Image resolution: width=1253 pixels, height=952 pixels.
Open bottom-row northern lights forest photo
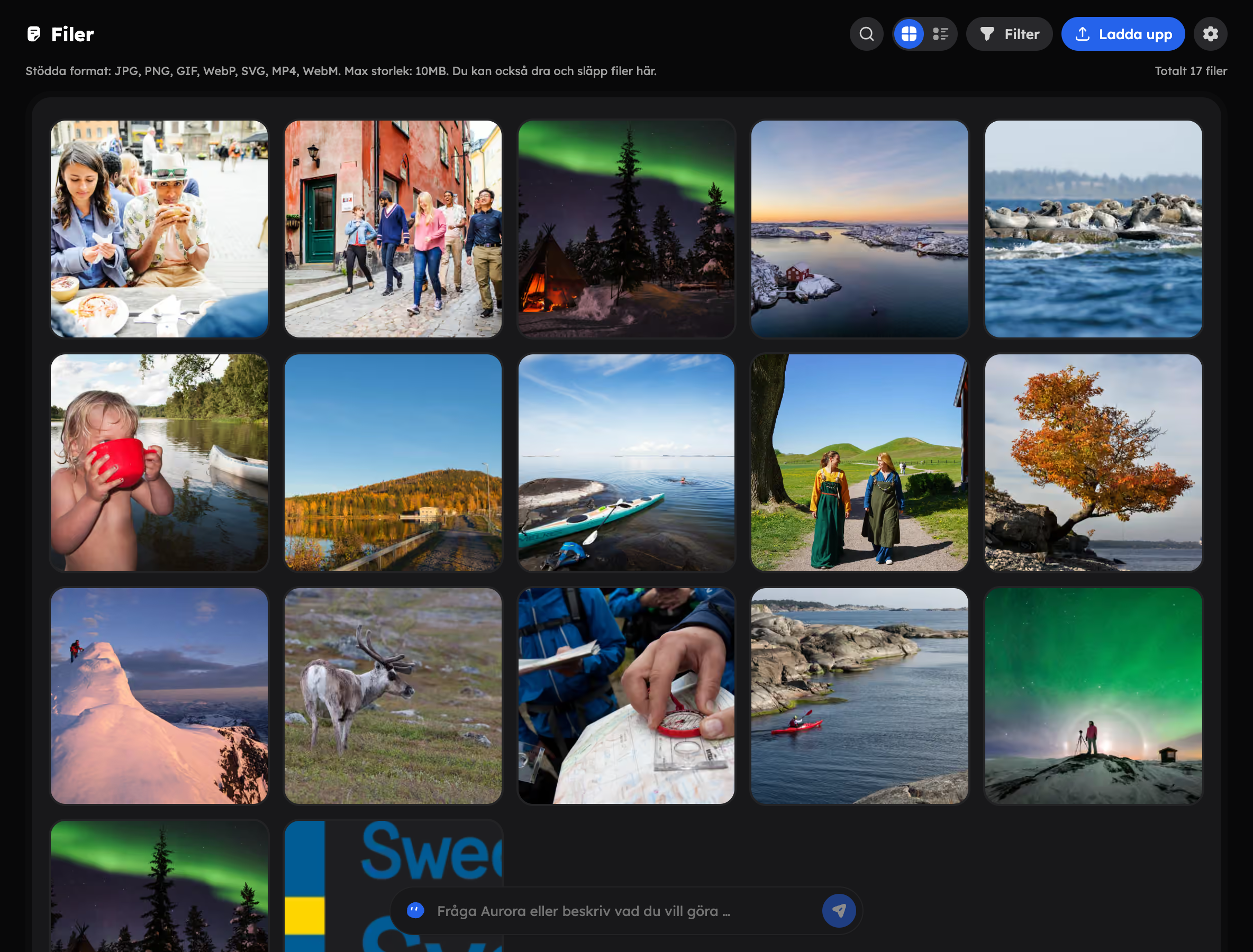[159, 886]
